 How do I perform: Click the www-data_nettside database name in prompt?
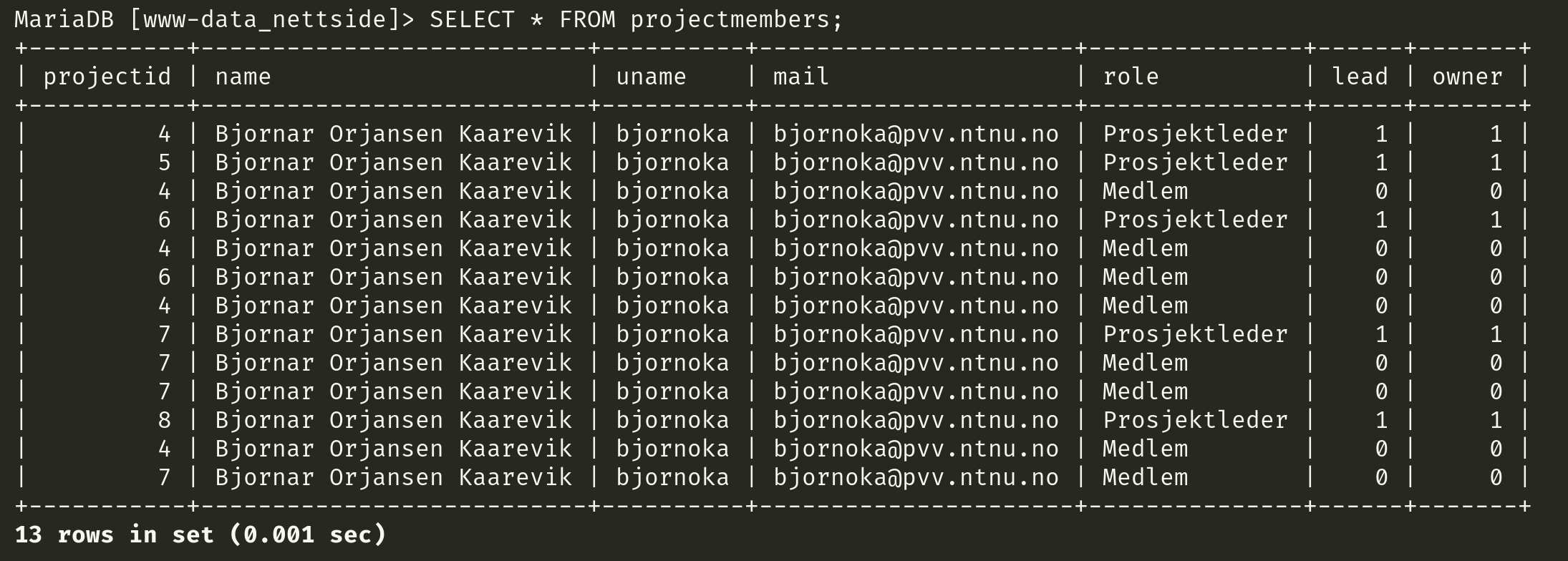tap(272, 19)
